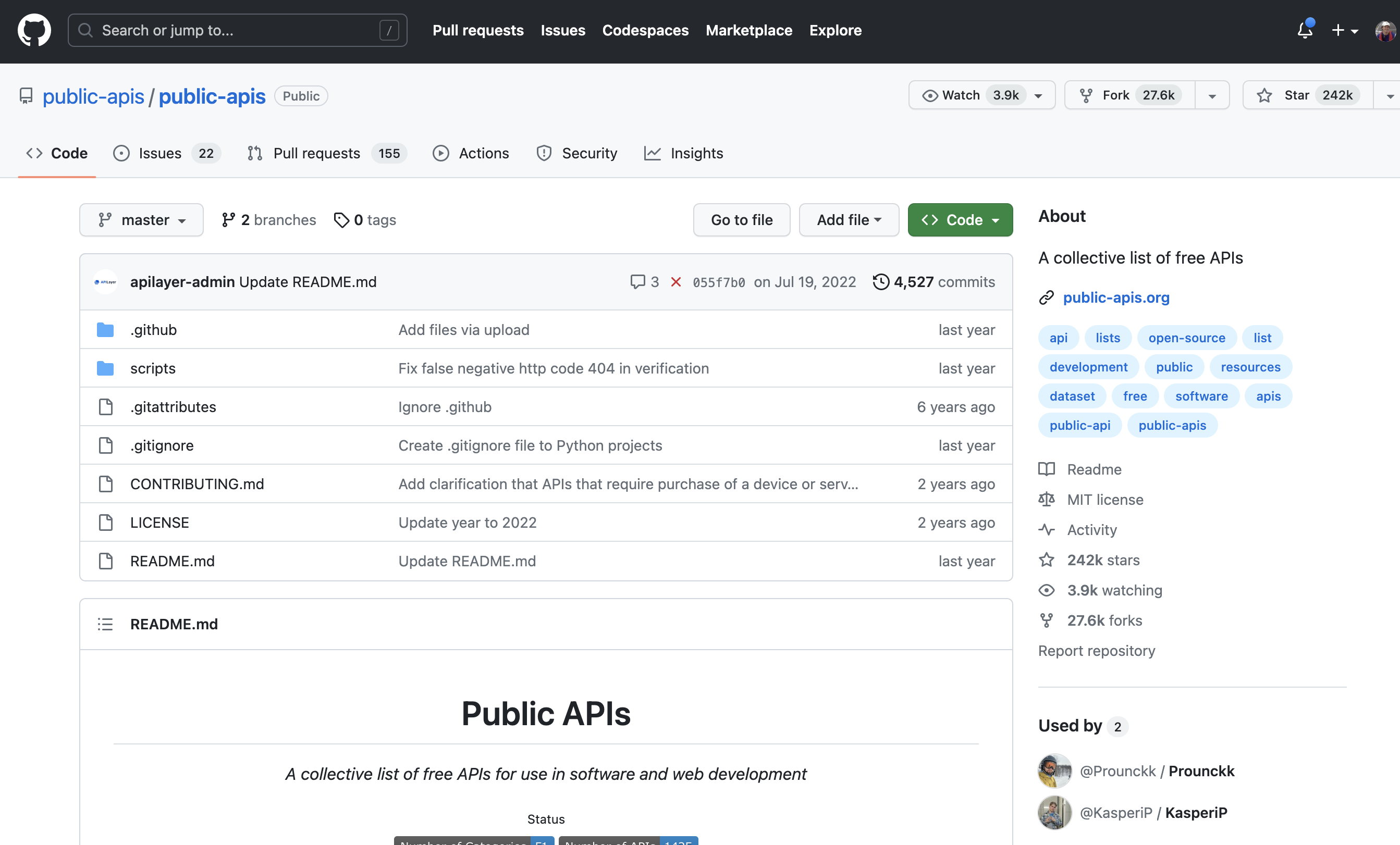
Task: View the 2 branches link
Action: click(x=269, y=220)
